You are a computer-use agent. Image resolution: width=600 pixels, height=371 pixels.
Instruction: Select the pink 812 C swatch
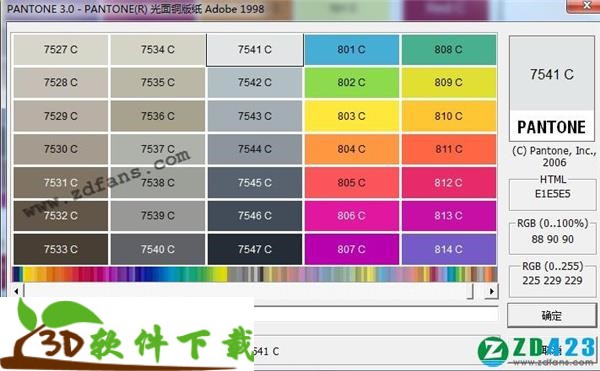click(449, 183)
